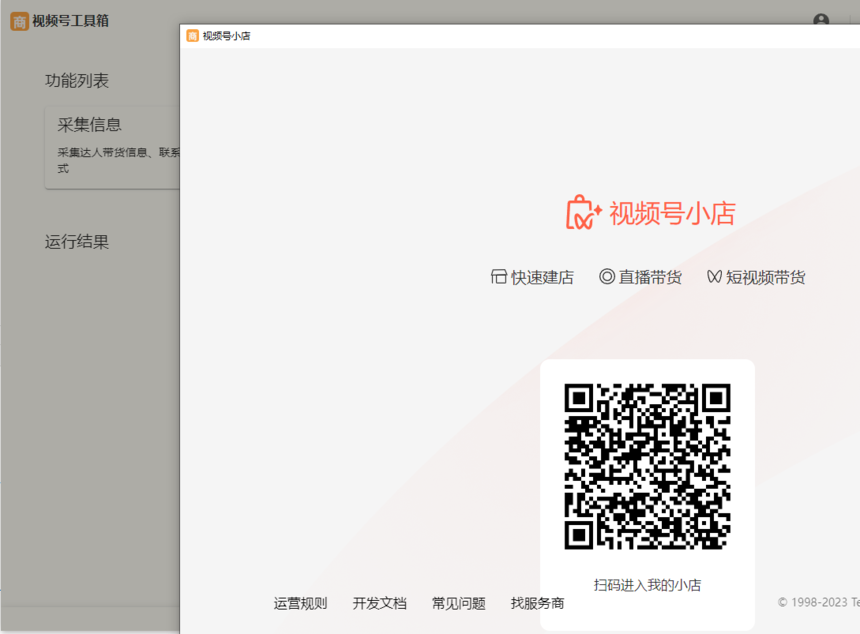Click the 直播带货 live broadcast icon
The height and width of the screenshot is (634, 860).
[x=607, y=276]
